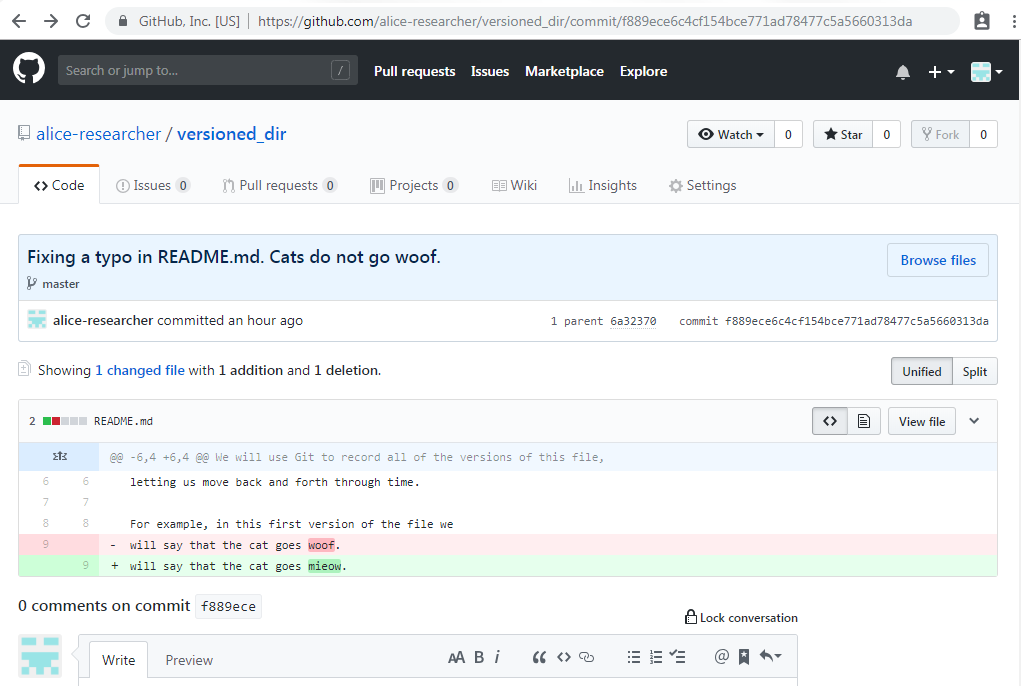This screenshot has height=686, width=1021.
Task: Collapse the README.md diff chevron
Action: [975, 421]
